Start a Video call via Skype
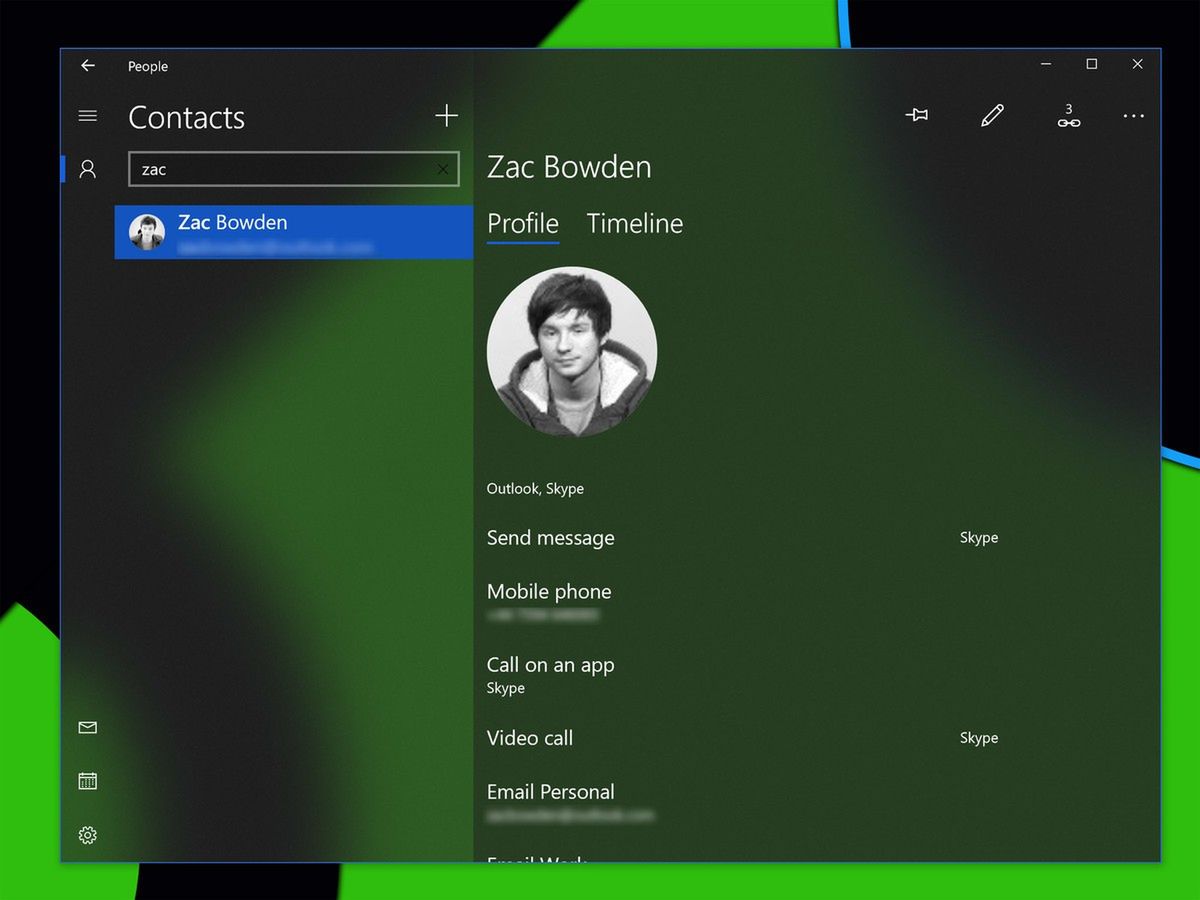 tap(529, 738)
